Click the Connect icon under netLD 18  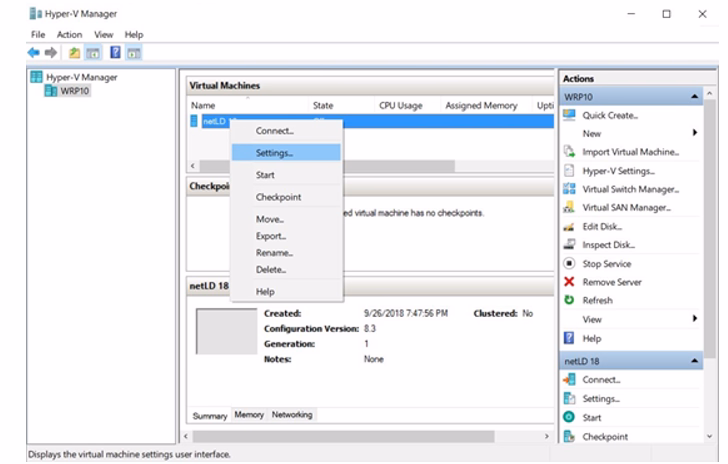569,379
